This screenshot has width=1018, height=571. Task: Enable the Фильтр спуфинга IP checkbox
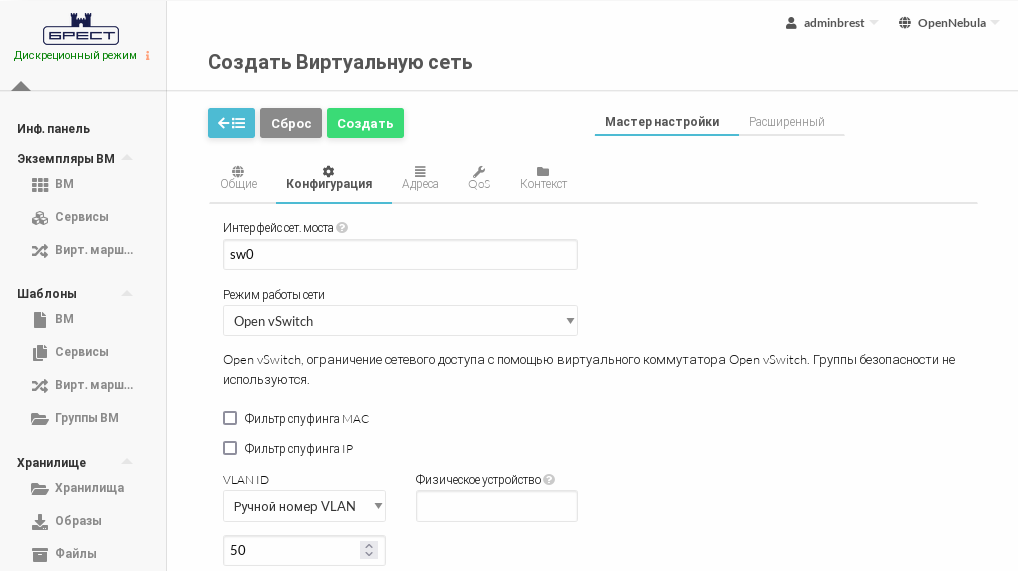(x=230, y=448)
